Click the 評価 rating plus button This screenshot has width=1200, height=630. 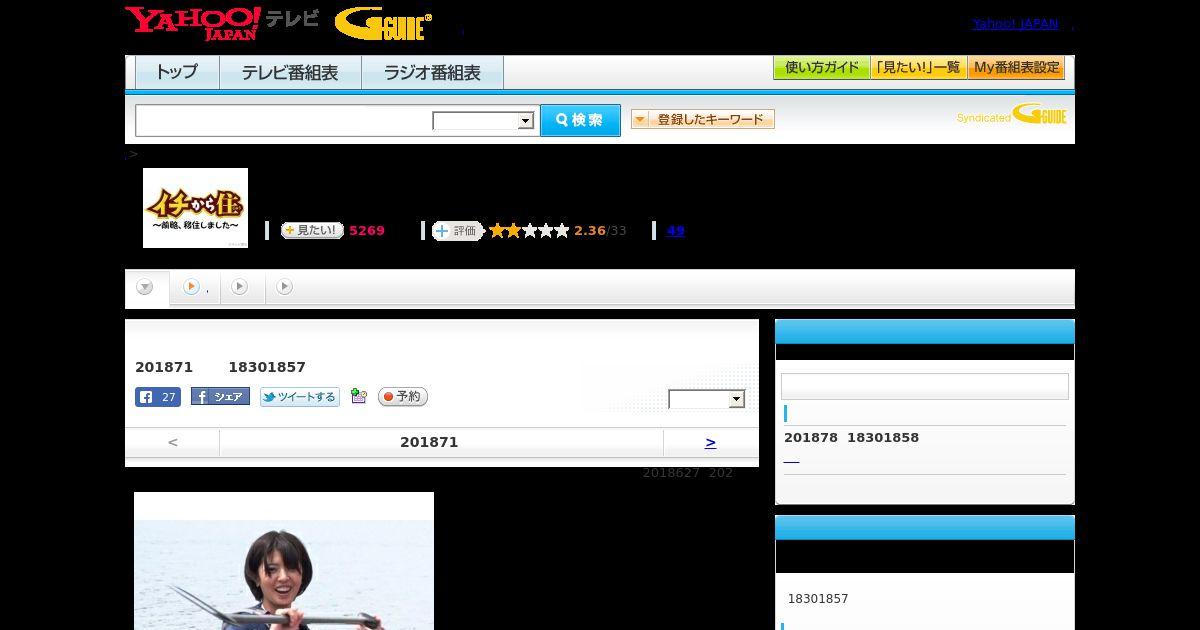click(457, 230)
